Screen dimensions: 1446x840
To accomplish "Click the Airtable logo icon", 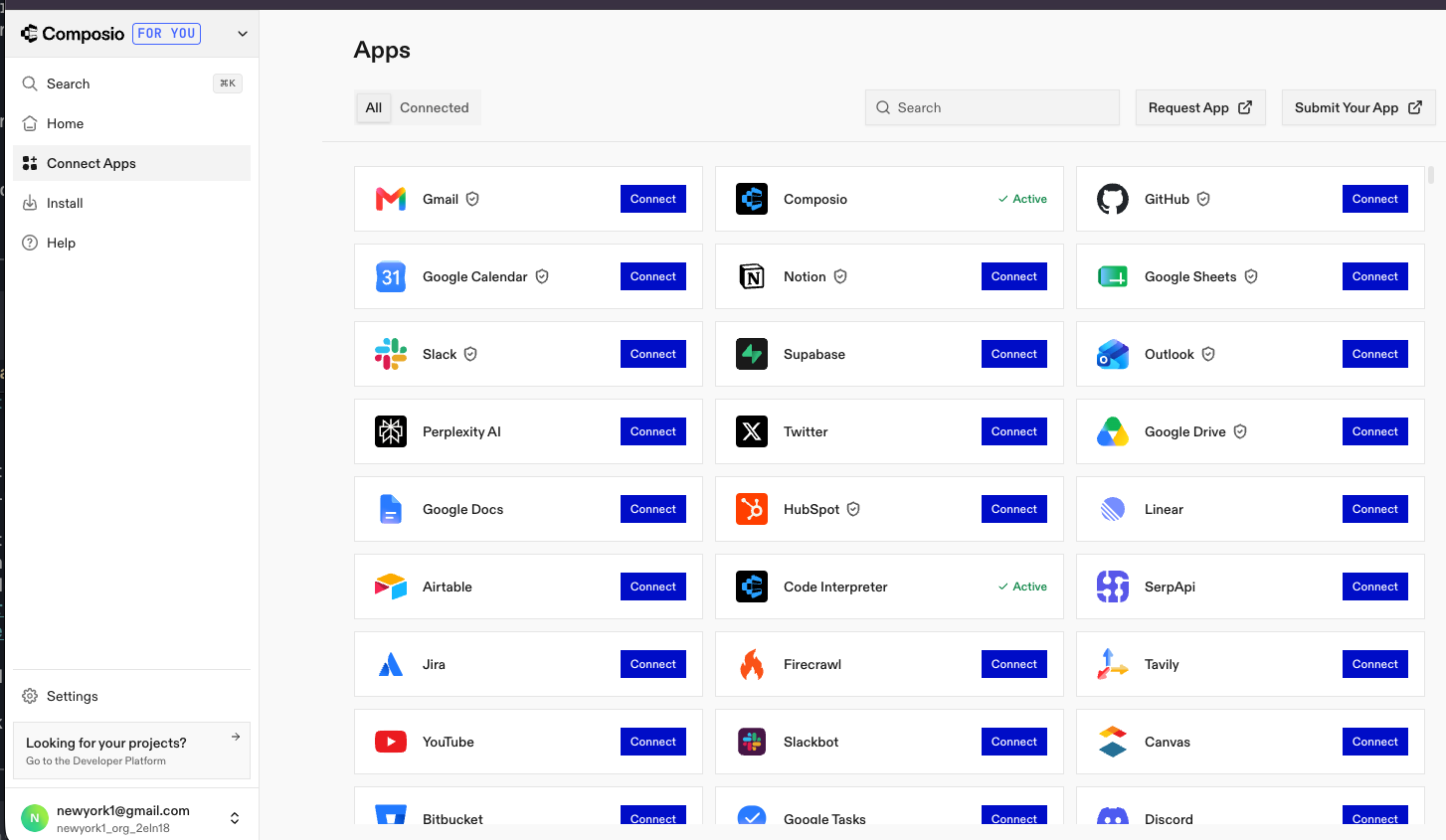I will 391,587.
